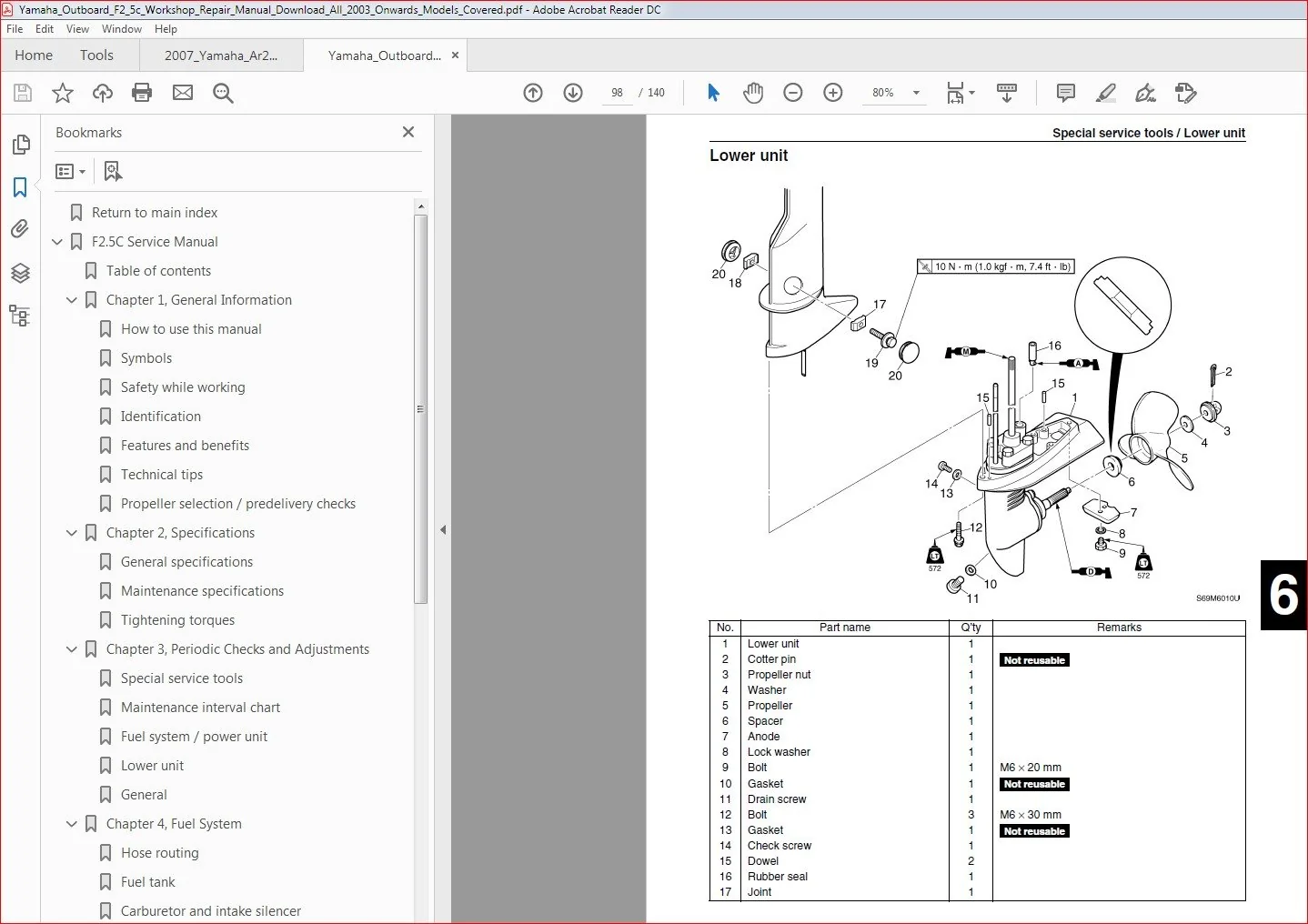Open the Help menu
The image size is (1308, 924).
coord(166,29)
